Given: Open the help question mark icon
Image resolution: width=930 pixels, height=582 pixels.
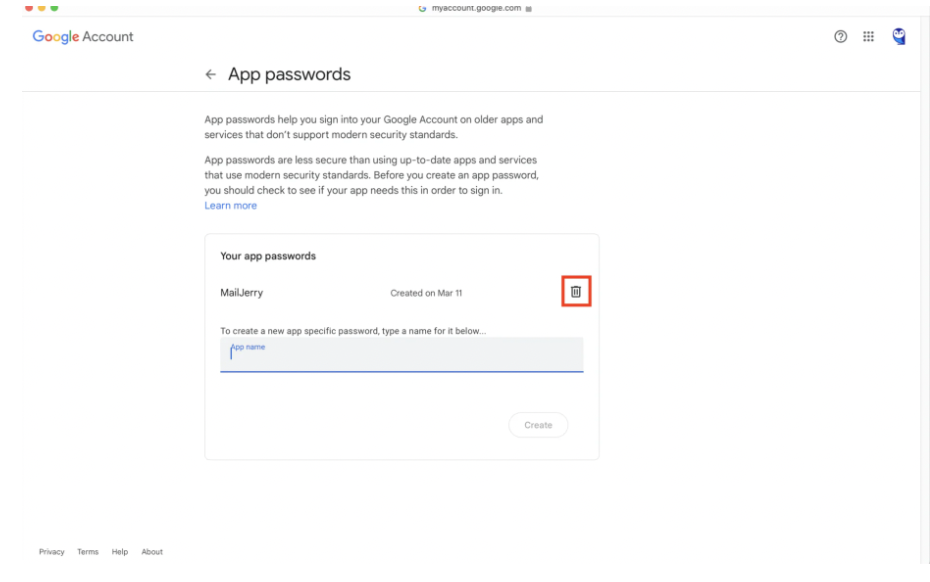Looking at the screenshot, I should click(x=840, y=37).
